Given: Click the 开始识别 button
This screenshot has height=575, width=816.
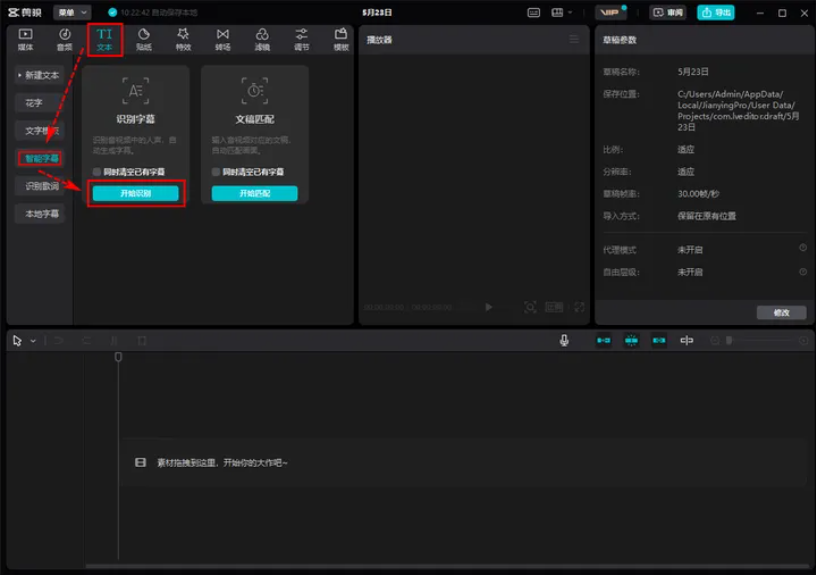Looking at the screenshot, I should coord(136,193).
